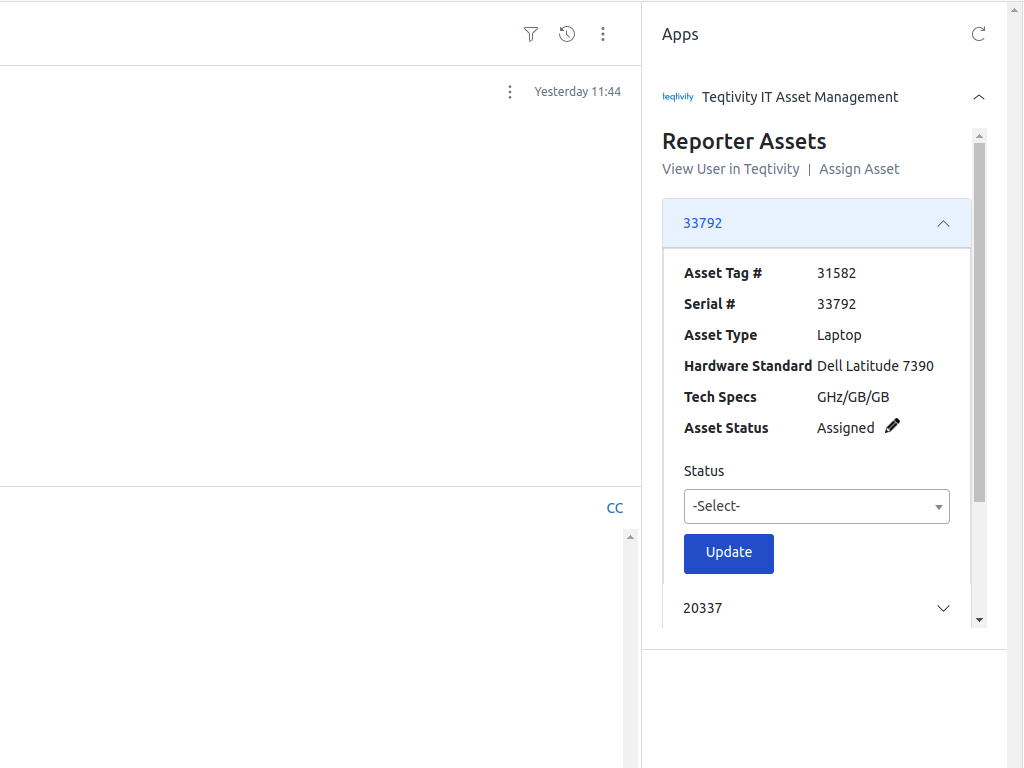Edit Asset Status using the pencil icon

click(x=891, y=426)
